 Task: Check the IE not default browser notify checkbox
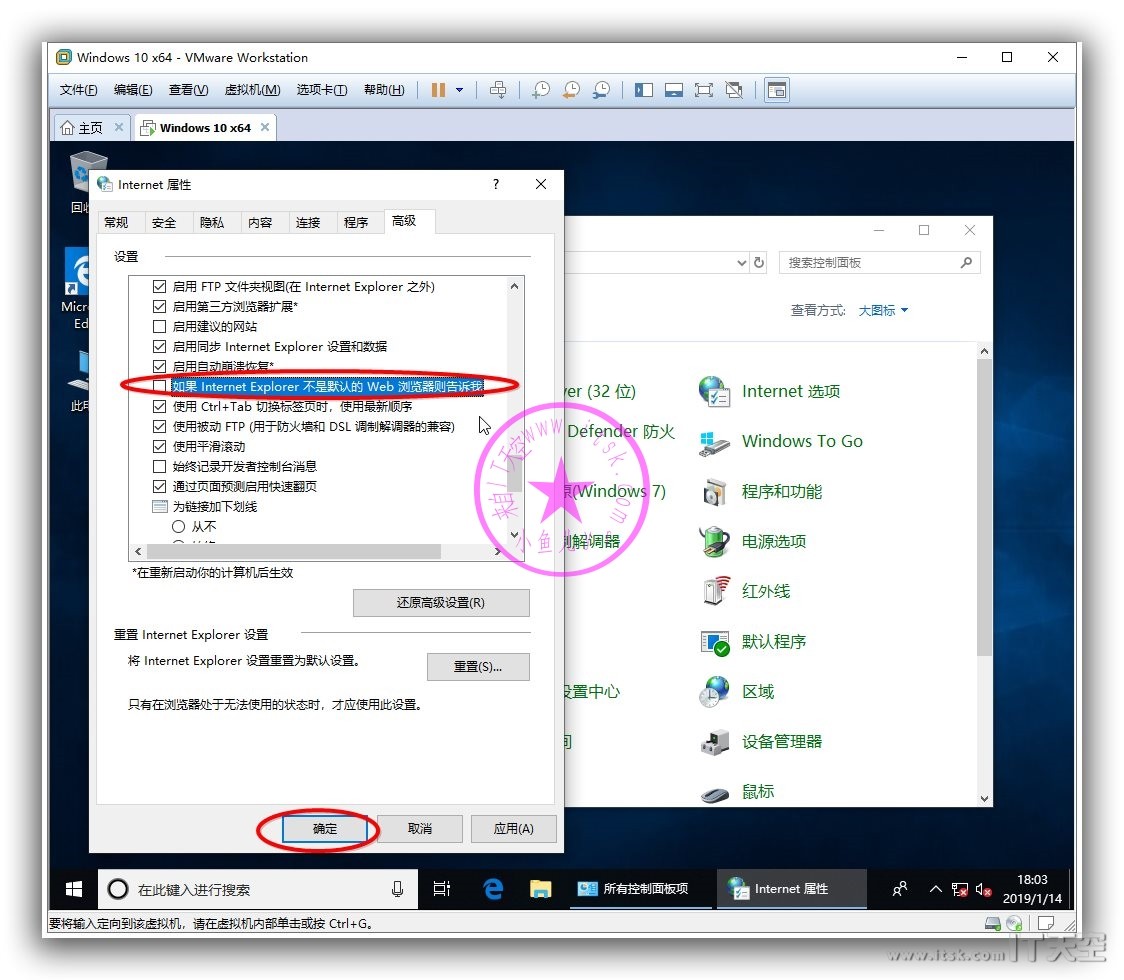pyautogui.click(x=160, y=386)
